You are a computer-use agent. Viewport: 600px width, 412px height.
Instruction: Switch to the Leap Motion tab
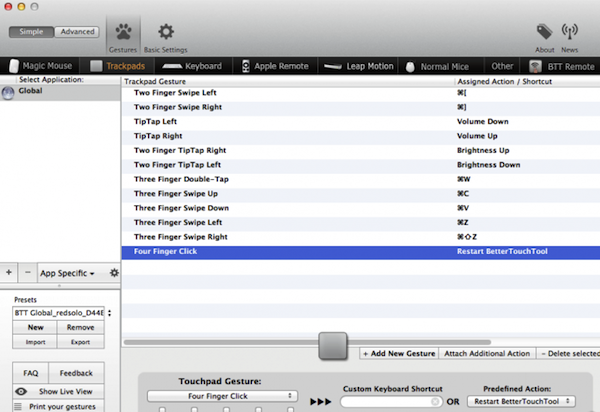(x=359, y=66)
